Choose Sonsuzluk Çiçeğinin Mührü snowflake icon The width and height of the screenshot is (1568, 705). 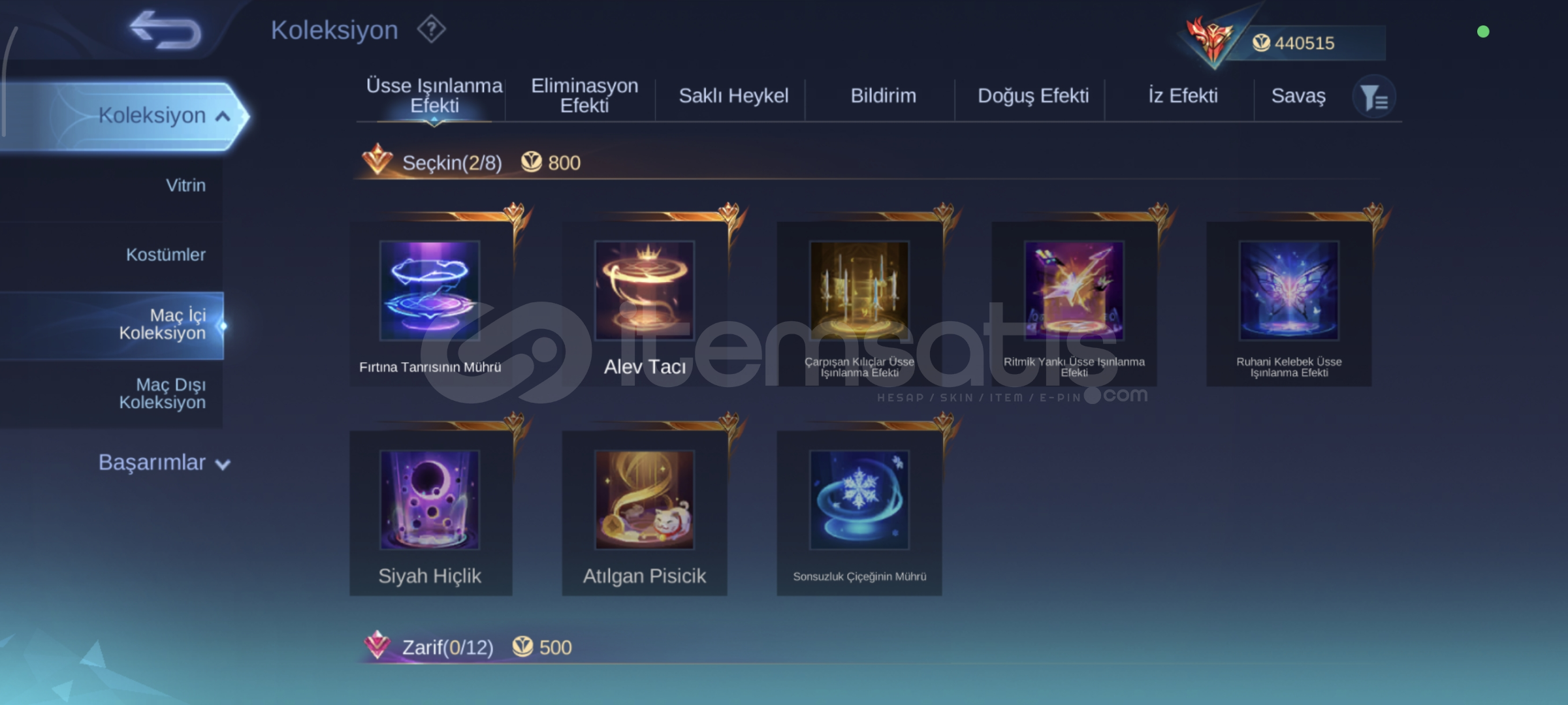[859, 500]
